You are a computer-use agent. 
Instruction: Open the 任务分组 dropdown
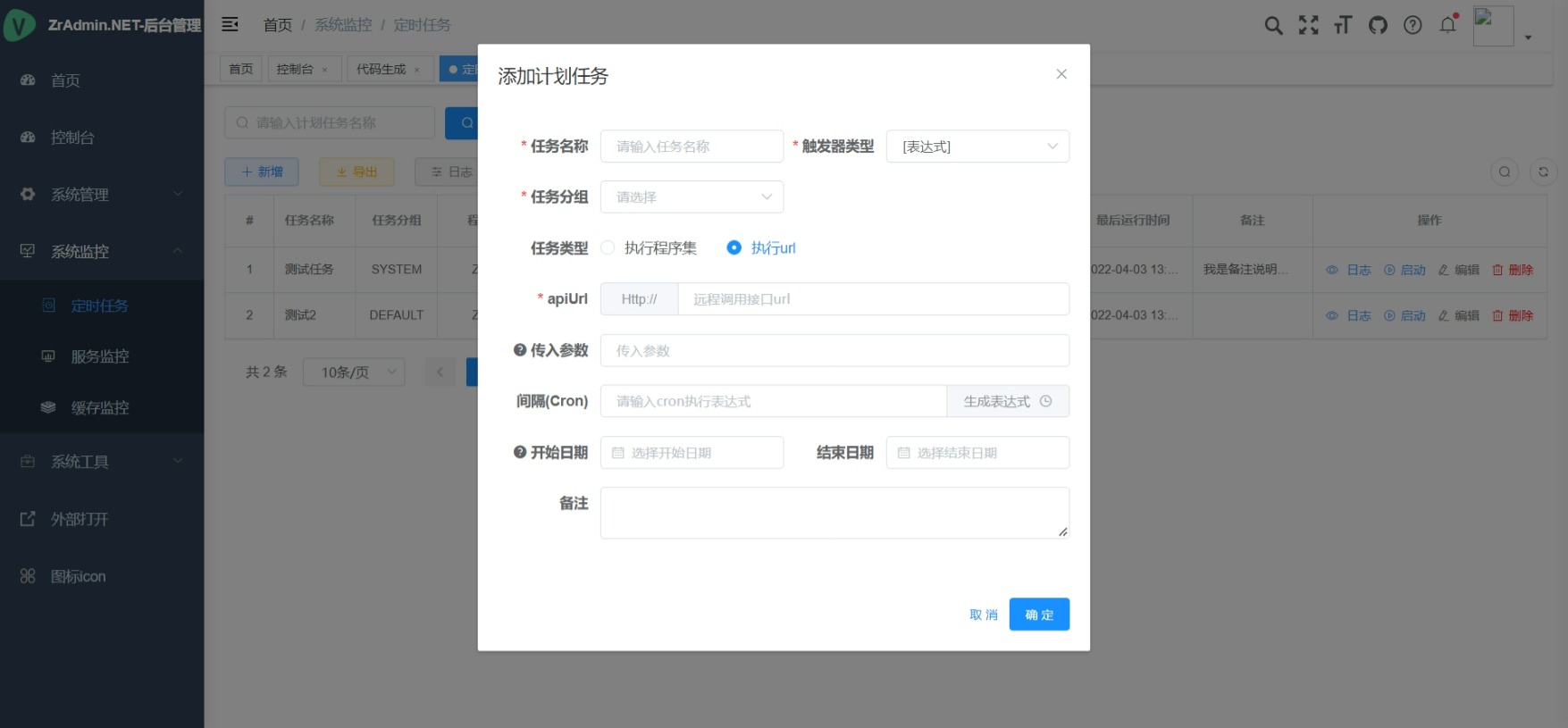click(692, 197)
